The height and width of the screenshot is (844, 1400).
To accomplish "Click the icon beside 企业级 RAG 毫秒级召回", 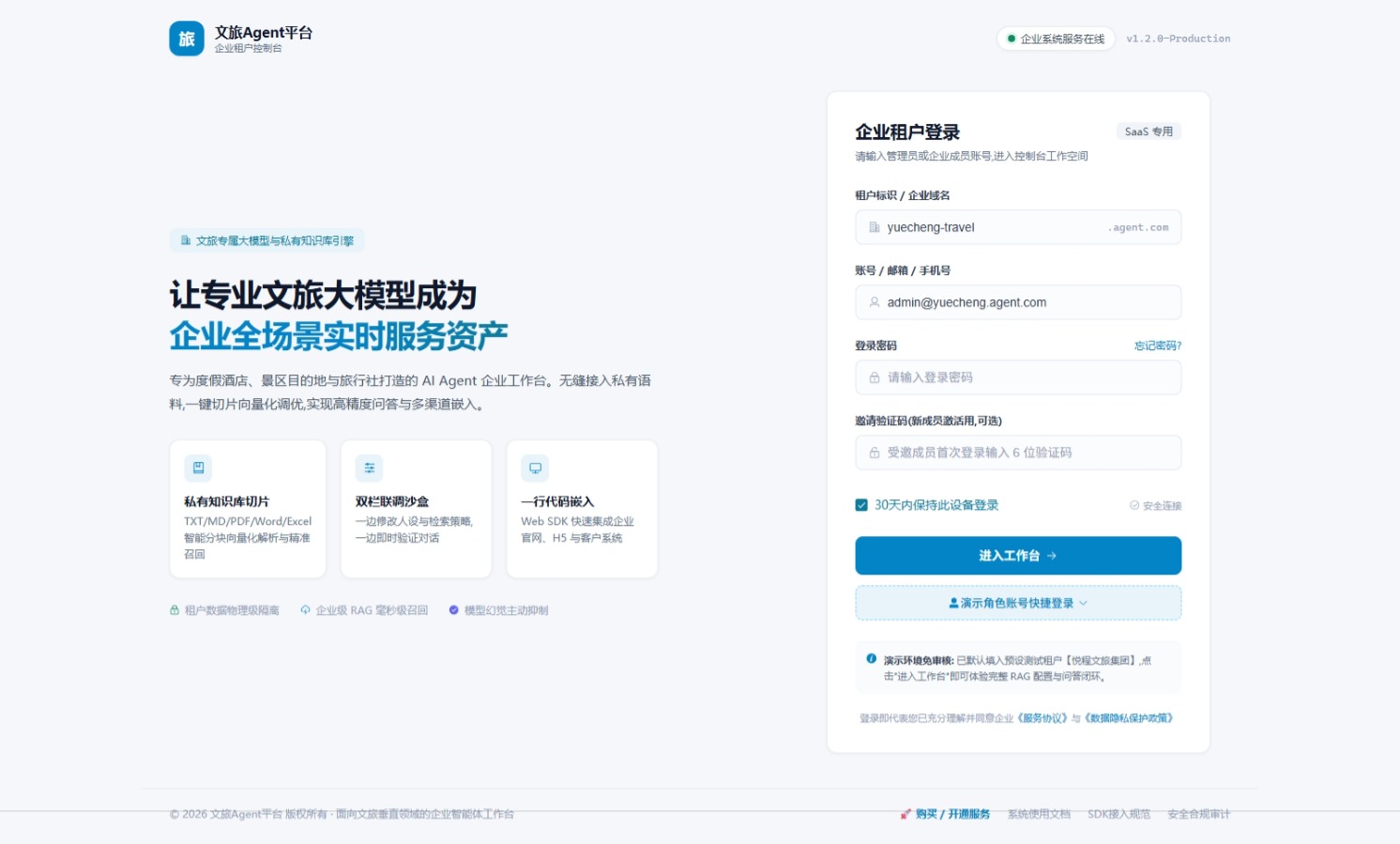I will coord(305,610).
